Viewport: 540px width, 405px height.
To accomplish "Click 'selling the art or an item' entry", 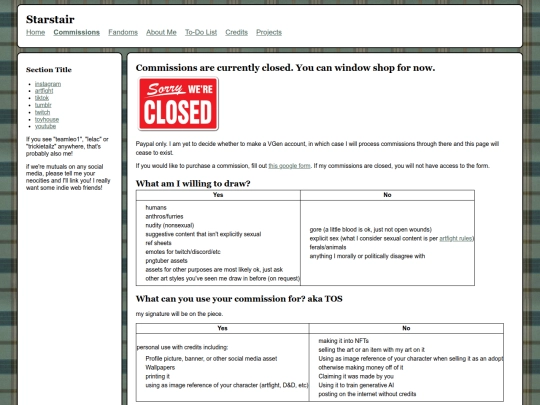I will coord(372,350).
